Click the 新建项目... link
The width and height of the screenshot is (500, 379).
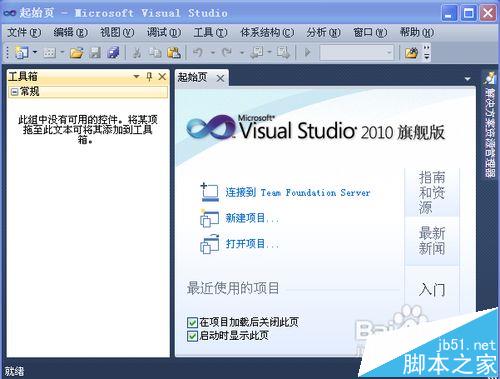click(252, 218)
